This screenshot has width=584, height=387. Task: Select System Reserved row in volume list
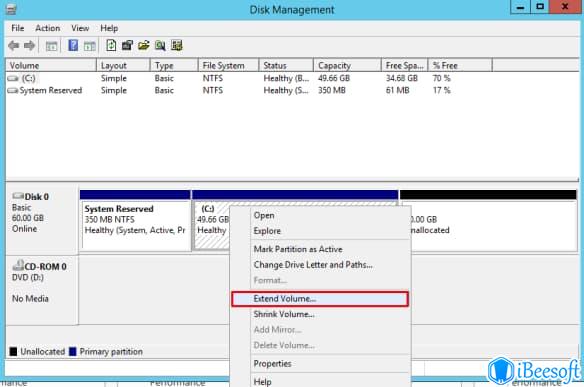250,91
